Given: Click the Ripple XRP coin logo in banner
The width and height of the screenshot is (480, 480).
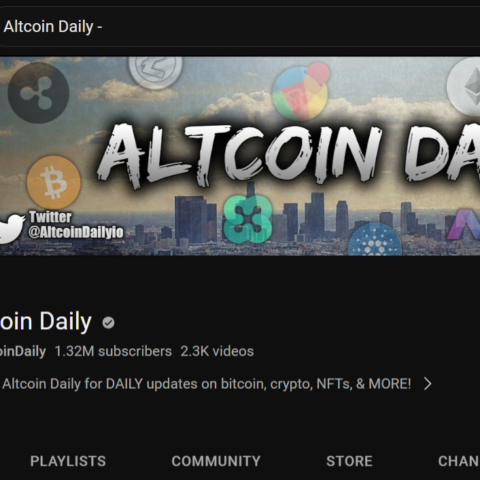Looking at the screenshot, I should pos(38,93).
